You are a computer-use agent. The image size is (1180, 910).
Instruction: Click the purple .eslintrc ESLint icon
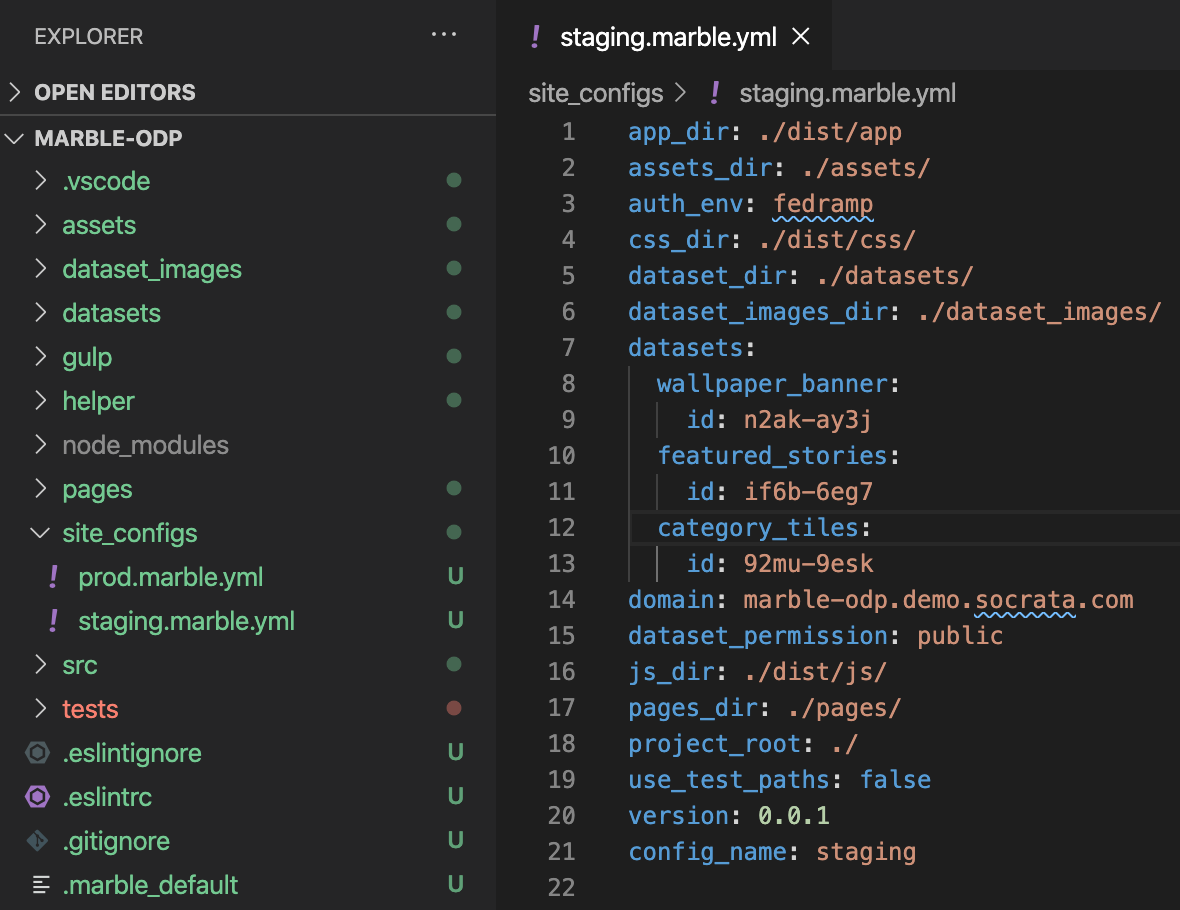click(38, 796)
